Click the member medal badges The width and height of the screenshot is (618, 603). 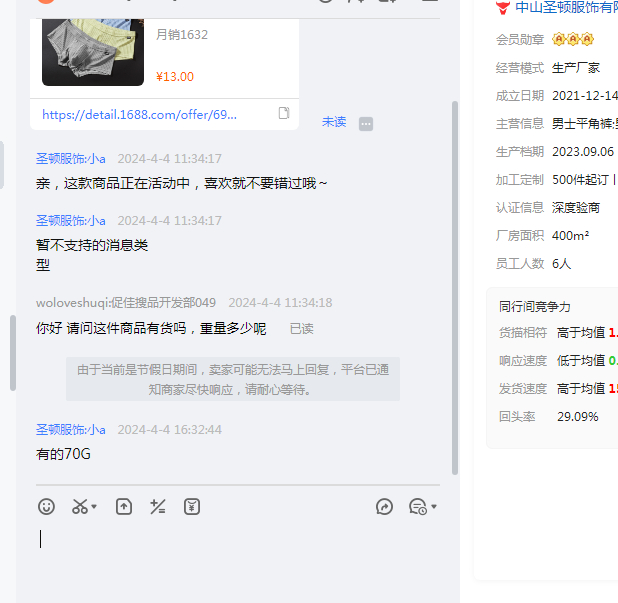pos(573,40)
